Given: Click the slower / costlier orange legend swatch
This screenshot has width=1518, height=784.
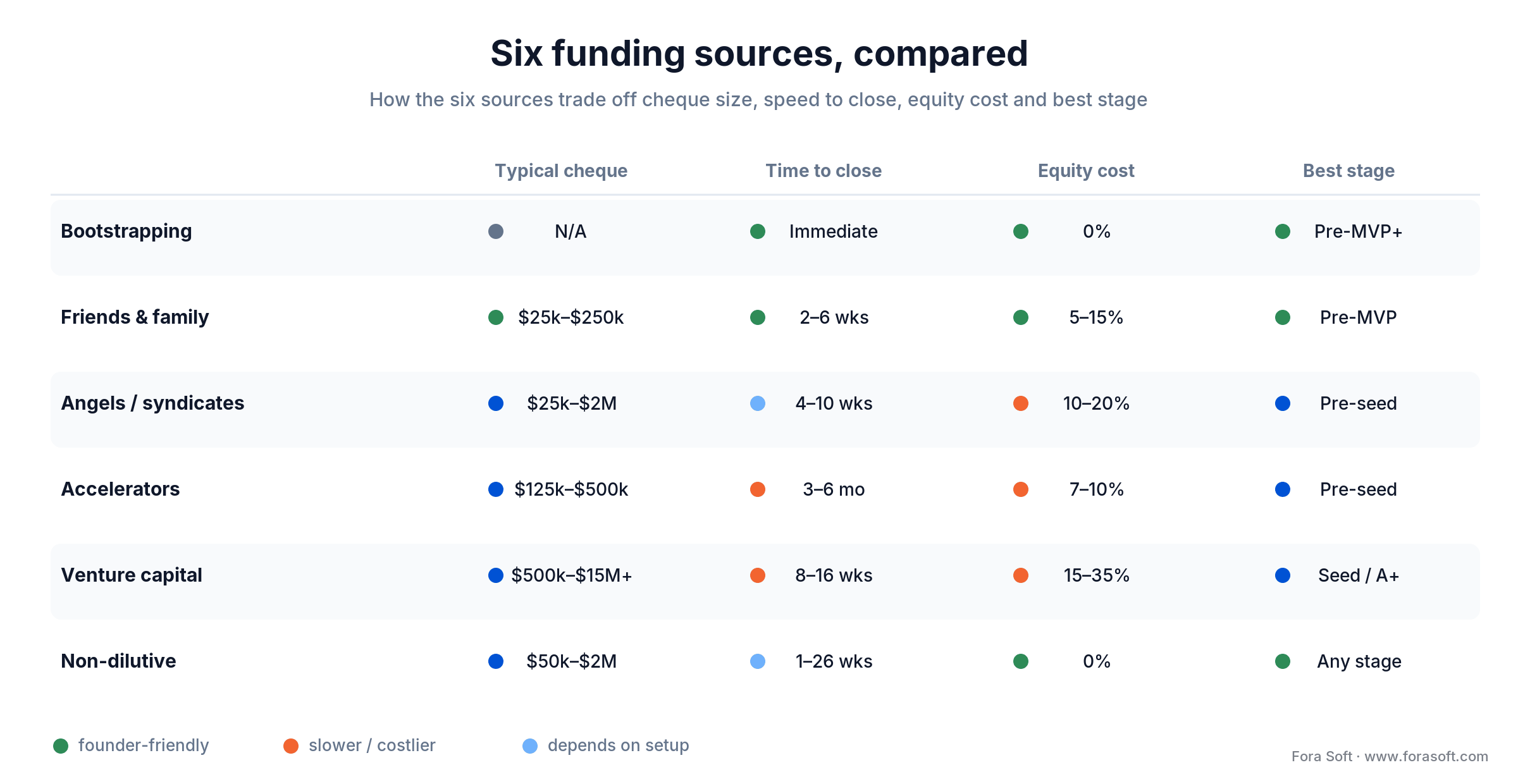Looking at the screenshot, I should pos(291,746).
